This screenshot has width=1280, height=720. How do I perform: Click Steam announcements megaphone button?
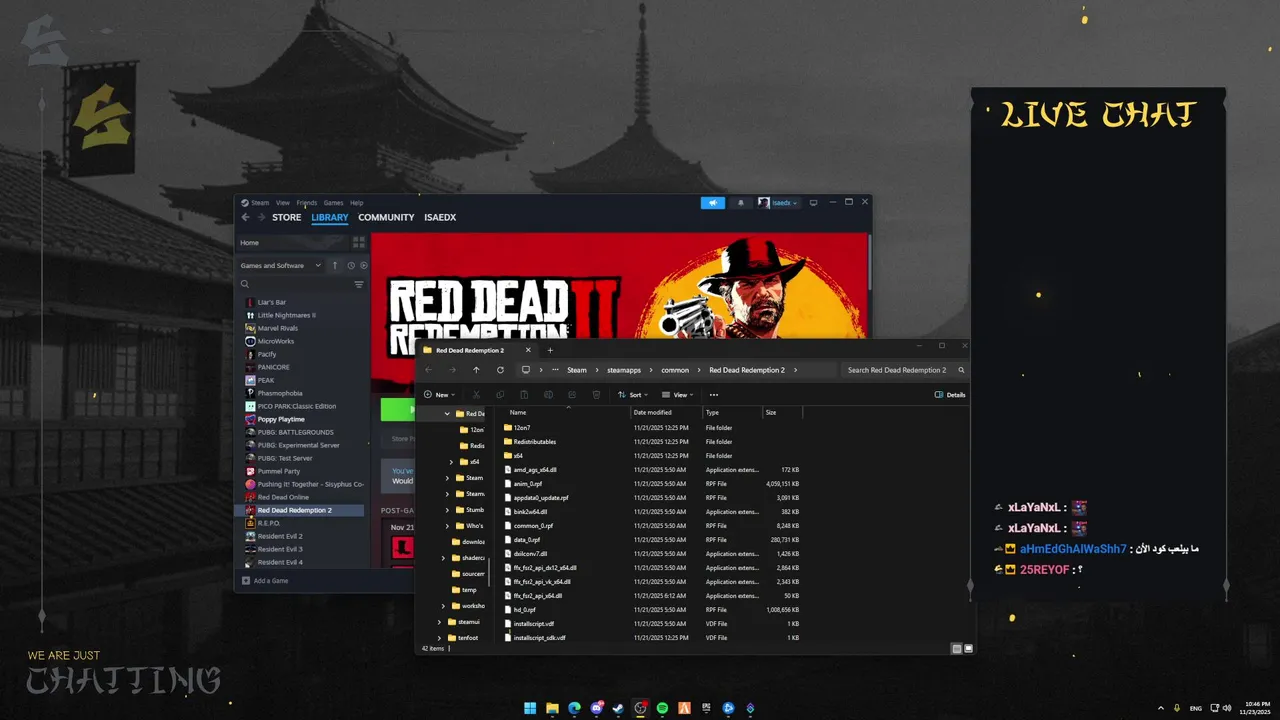tap(713, 203)
